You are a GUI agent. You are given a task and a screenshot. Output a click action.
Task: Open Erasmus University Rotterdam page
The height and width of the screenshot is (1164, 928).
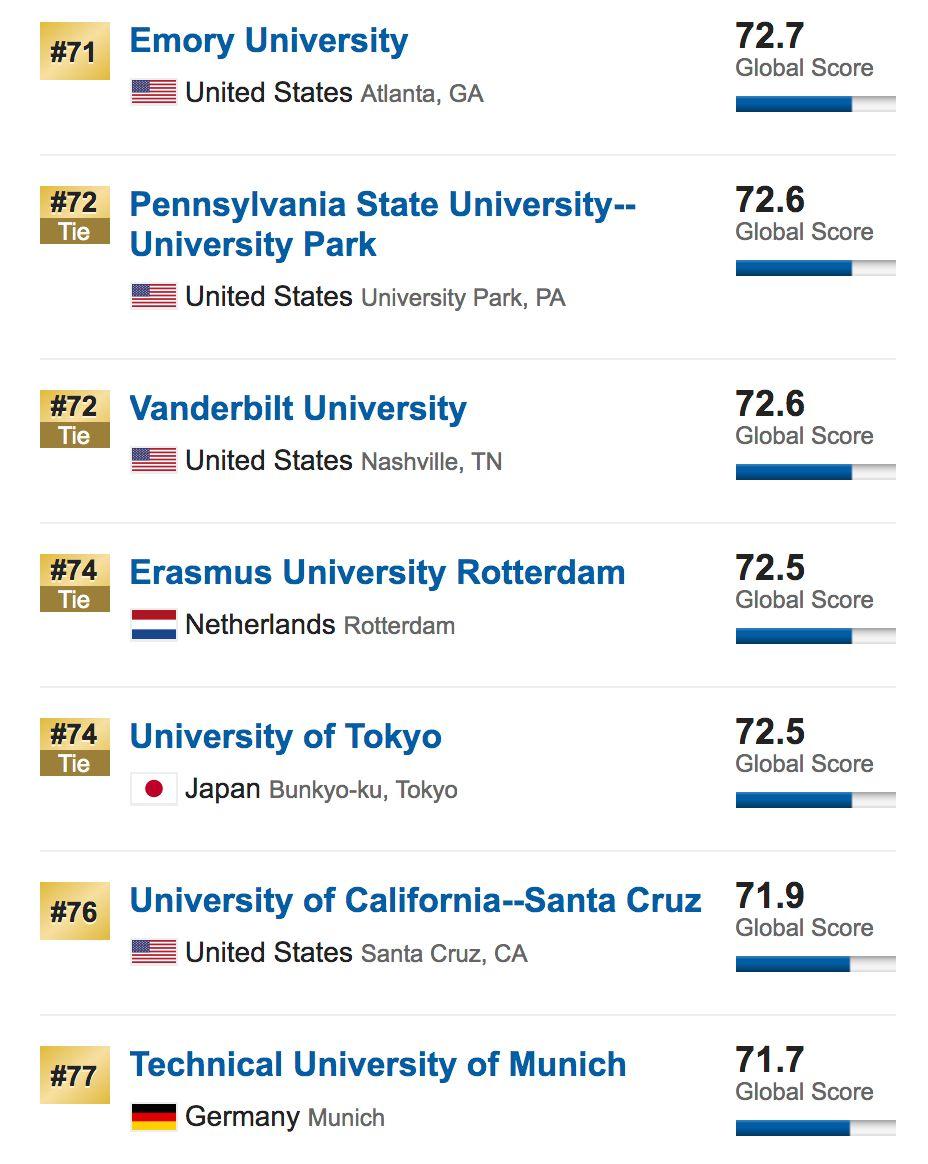pos(377,573)
